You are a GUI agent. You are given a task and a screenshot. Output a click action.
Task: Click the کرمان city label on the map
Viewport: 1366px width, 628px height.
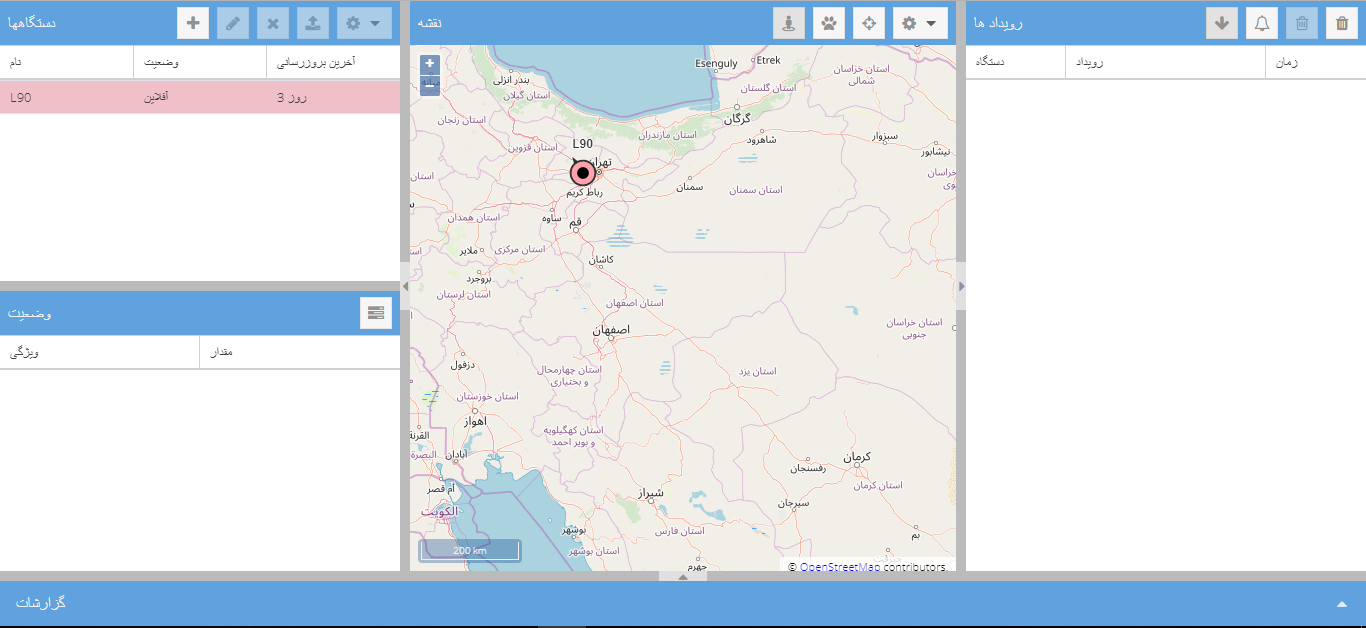click(857, 457)
